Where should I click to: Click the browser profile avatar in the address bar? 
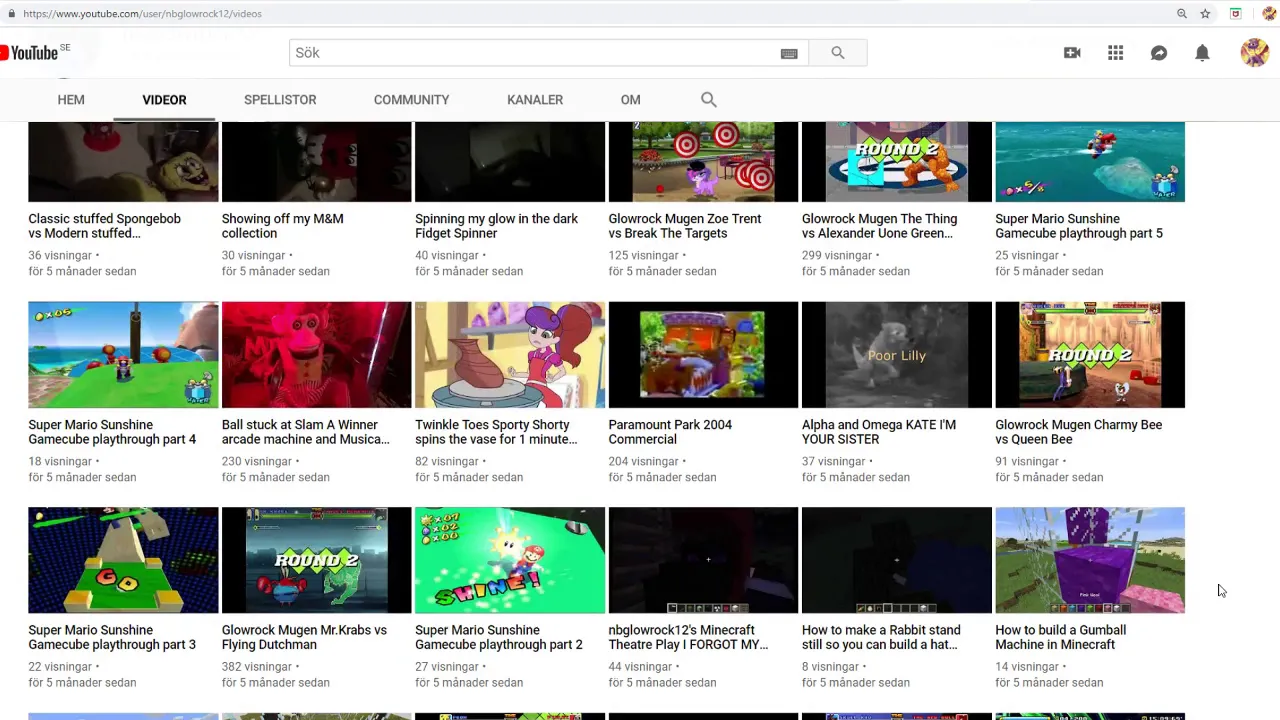[x=1269, y=14]
